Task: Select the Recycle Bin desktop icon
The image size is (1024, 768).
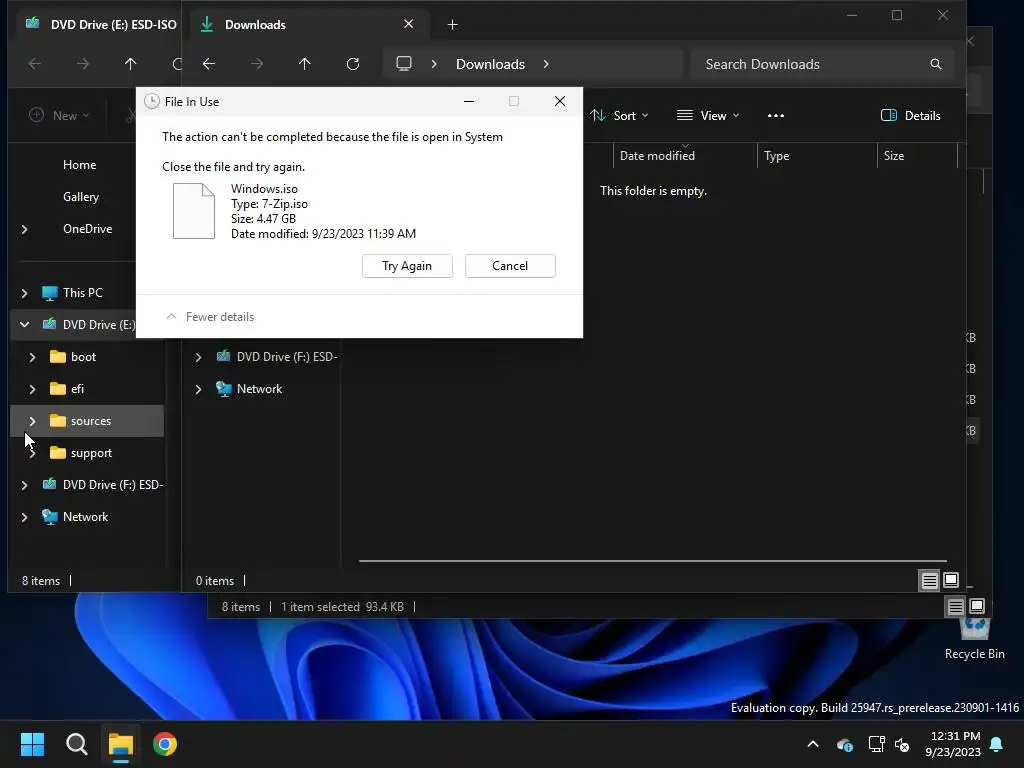Action: click(x=974, y=639)
